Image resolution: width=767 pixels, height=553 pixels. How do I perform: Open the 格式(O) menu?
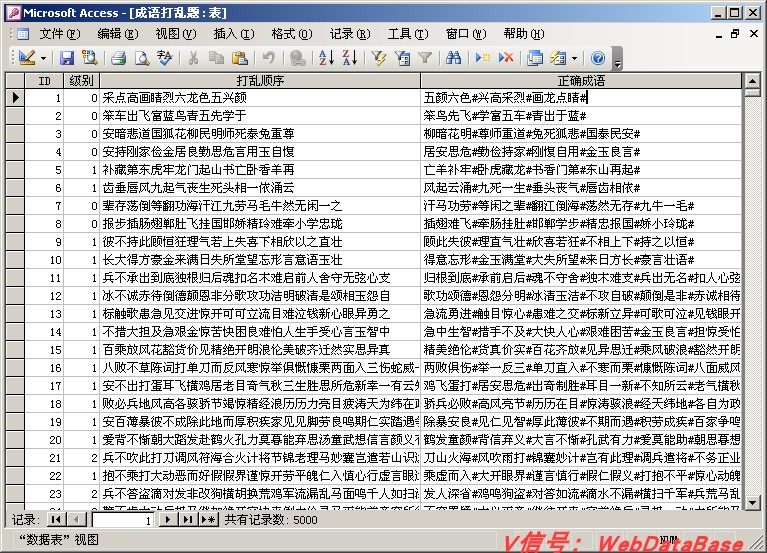[x=292, y=34]
